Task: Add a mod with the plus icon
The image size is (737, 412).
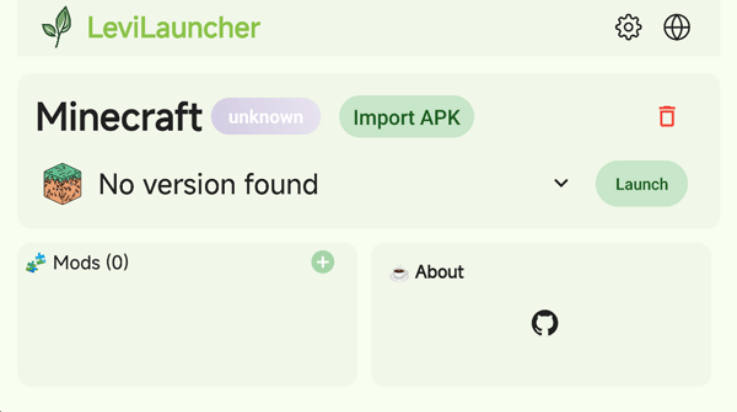Action: (x=322, y=262)
